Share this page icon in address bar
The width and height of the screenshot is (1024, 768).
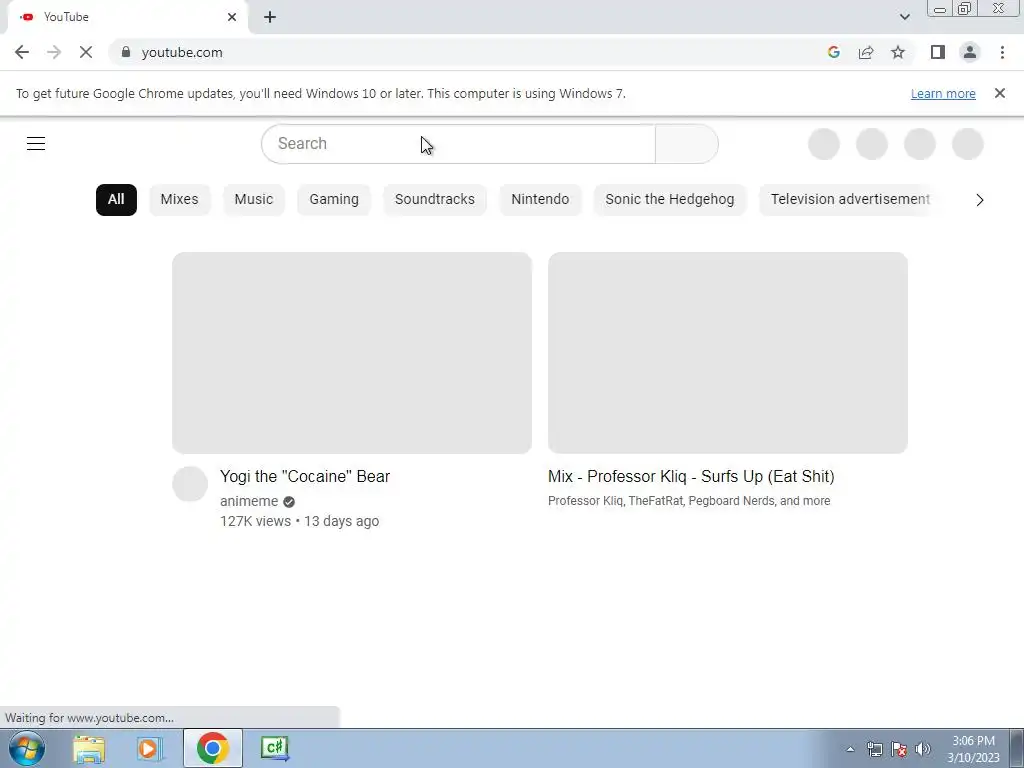[x=866, y=52]
